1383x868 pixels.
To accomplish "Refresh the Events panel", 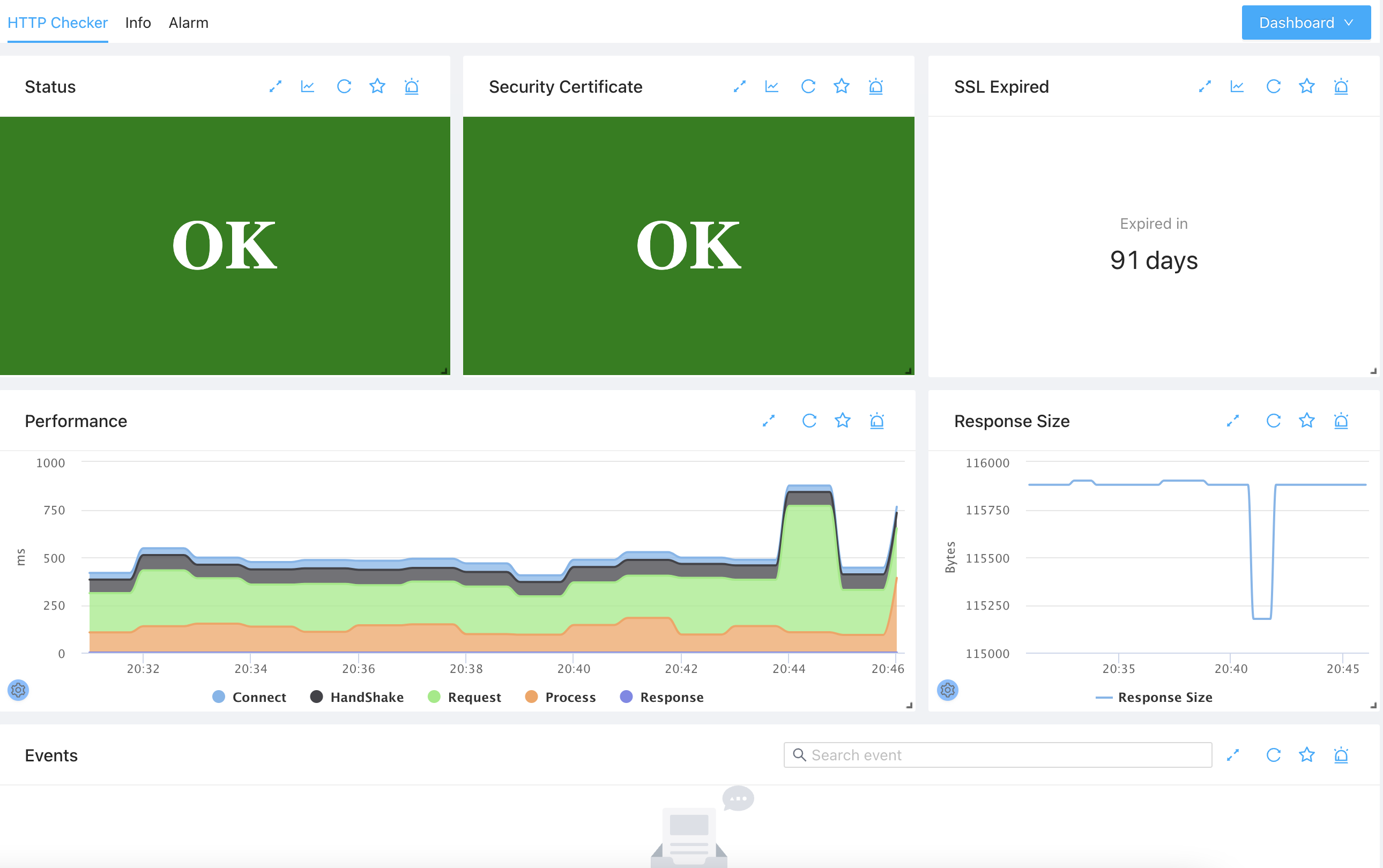I will (1273, 755).
